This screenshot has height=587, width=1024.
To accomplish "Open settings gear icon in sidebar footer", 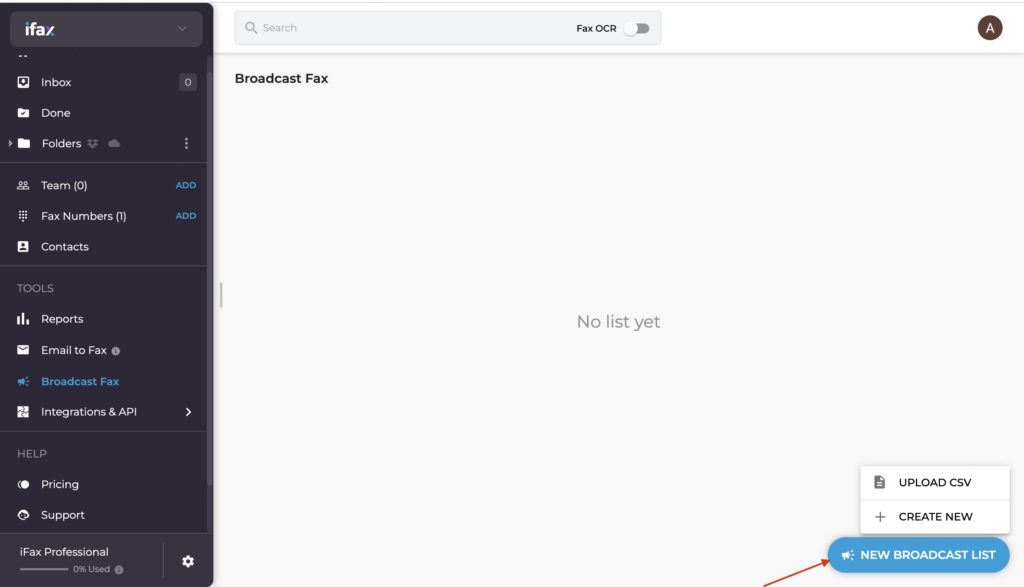I will [188, 562].
